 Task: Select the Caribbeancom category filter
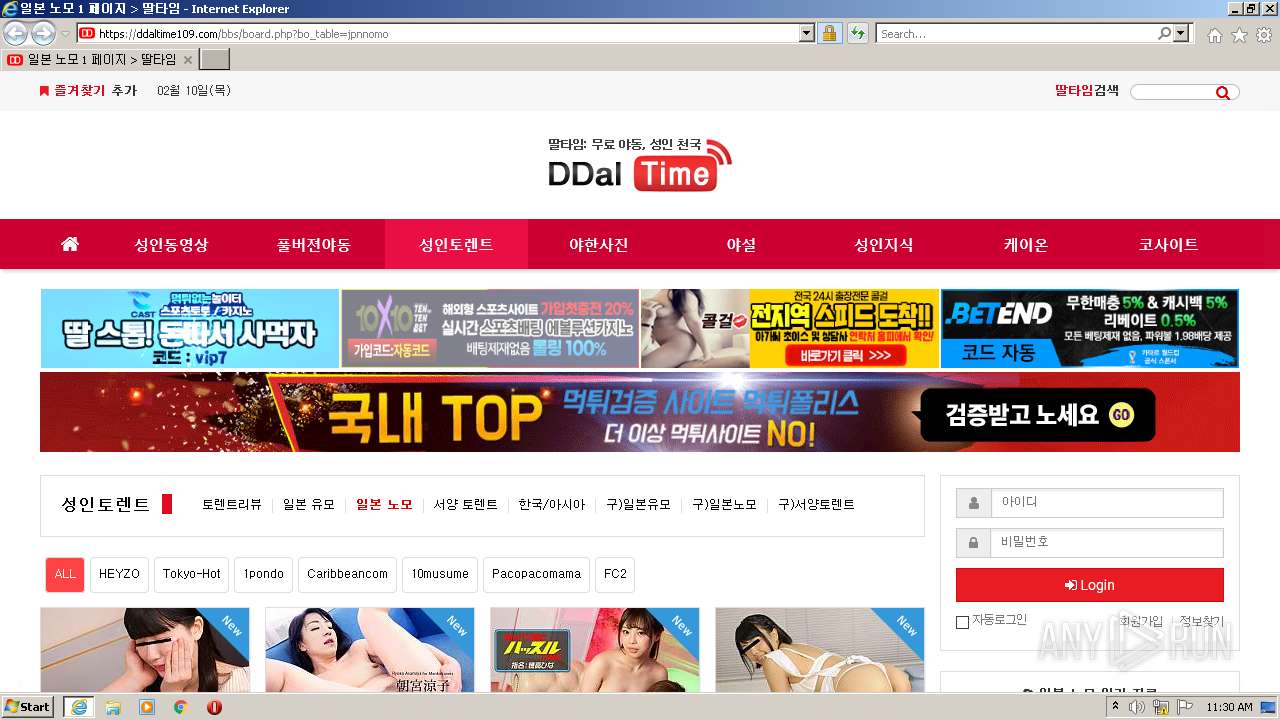347,575
